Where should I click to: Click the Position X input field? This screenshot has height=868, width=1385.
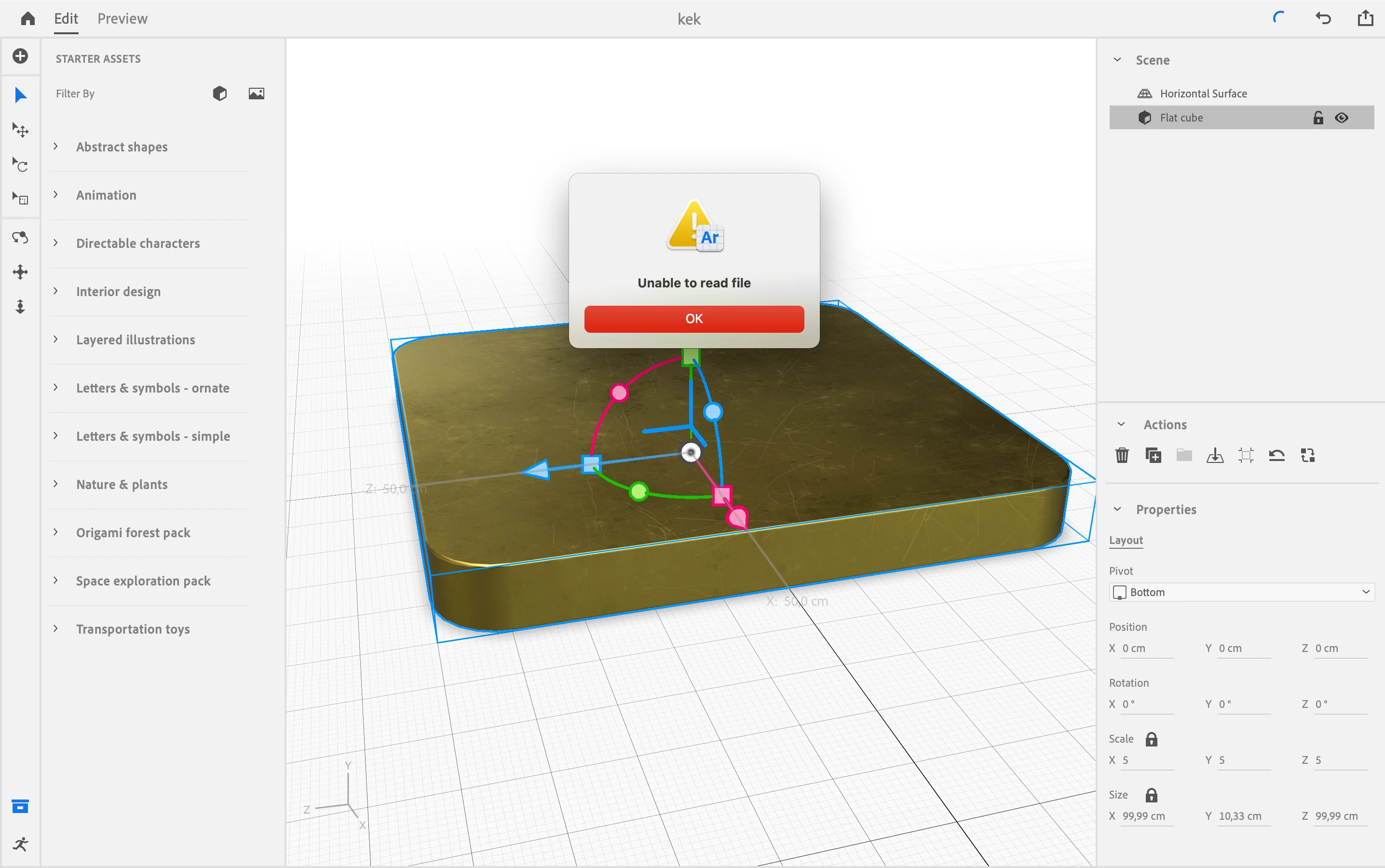[x=1147, y=648]
